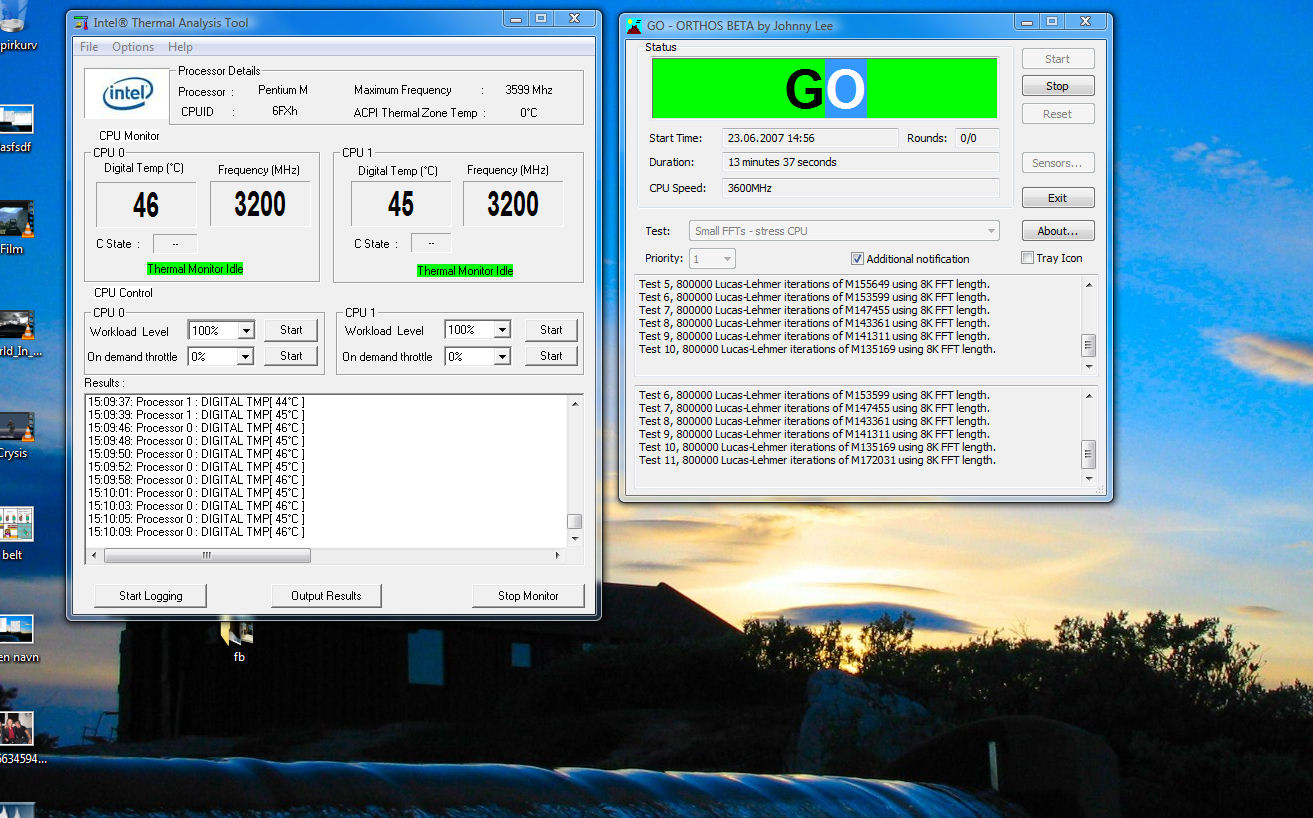Click the ORTHOS title bar icon
Image resolution: width=1313 pixels, height=818 pixels.
(x=634, y=25)
